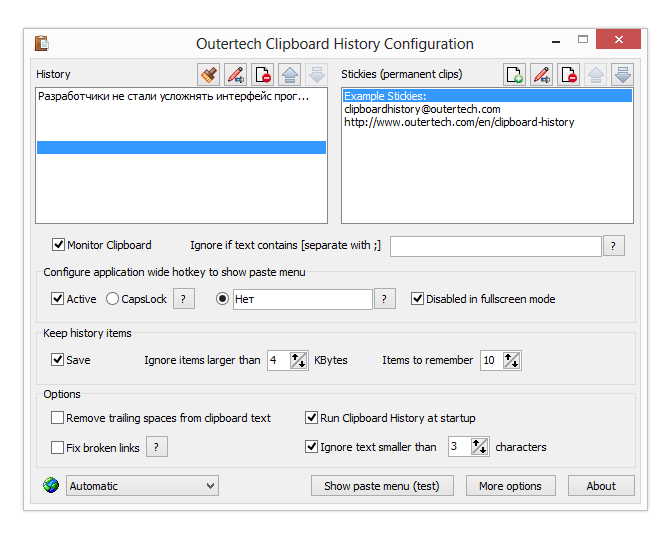The height and width of the screenshot is (535, 672).
Task: Click the clear history broom icon
Action: pos(209,74)
